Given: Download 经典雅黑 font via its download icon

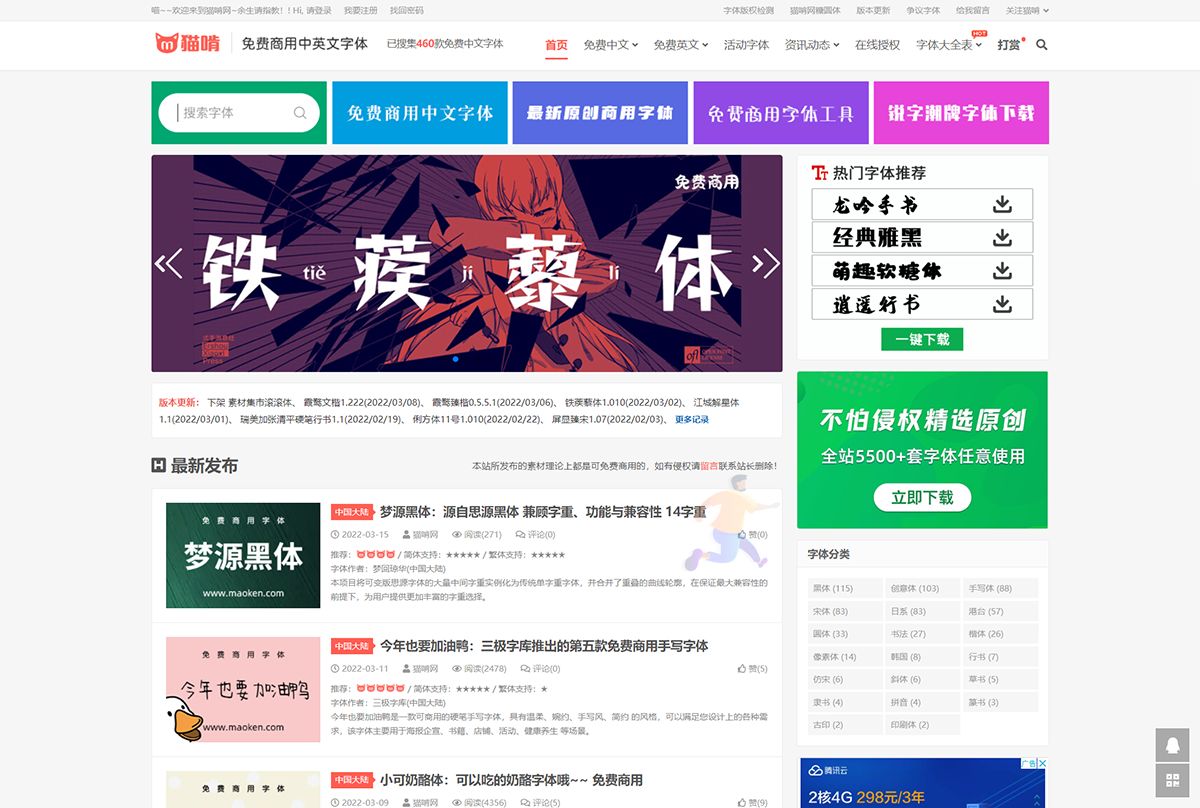Looking at the screenshot, I should (1002, 238).
